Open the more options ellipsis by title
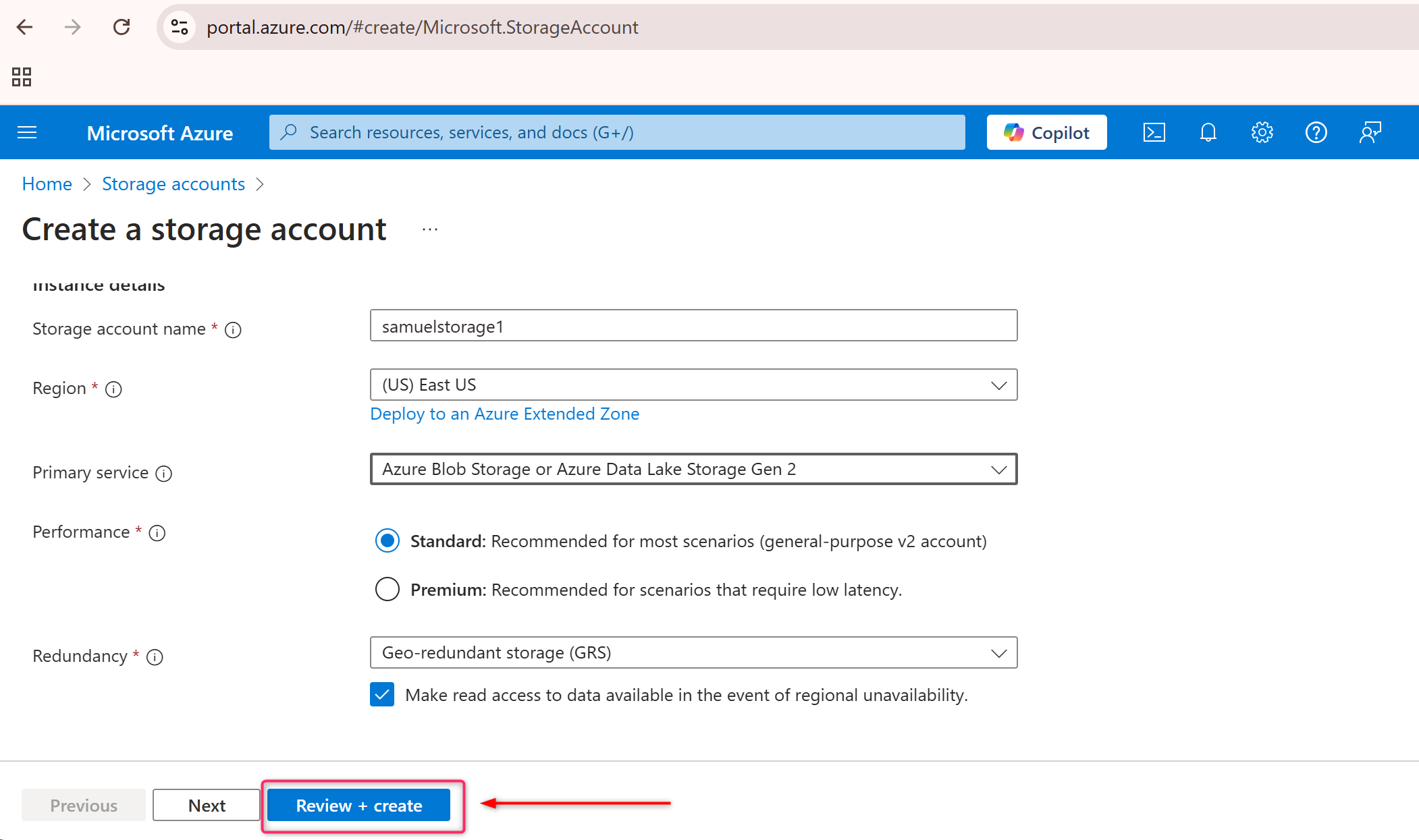Image resolution: width=1419 pixels, height=840 pixels. coord(430,229)
